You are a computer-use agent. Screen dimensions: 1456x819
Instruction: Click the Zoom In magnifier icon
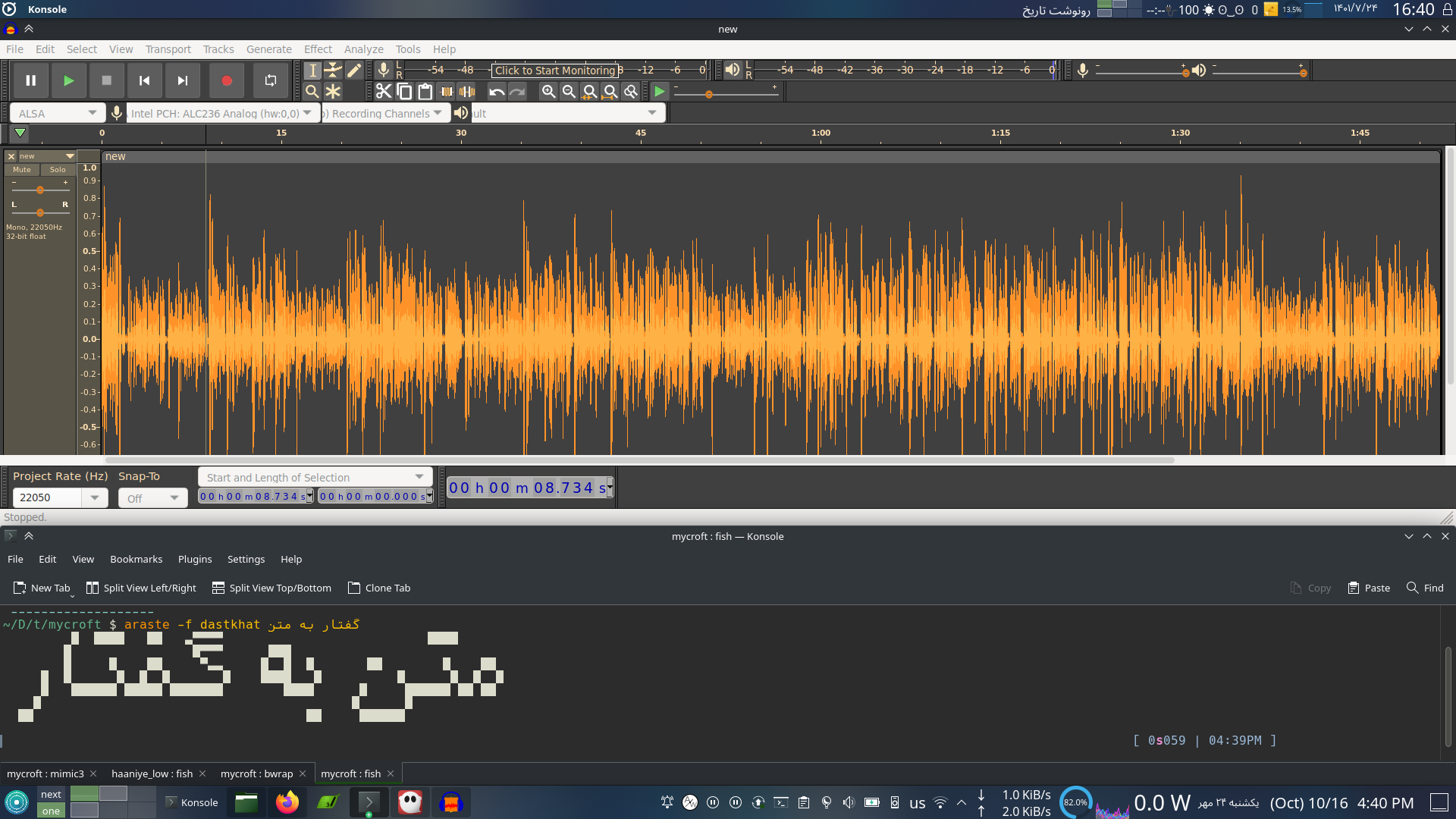coord(548,92)
